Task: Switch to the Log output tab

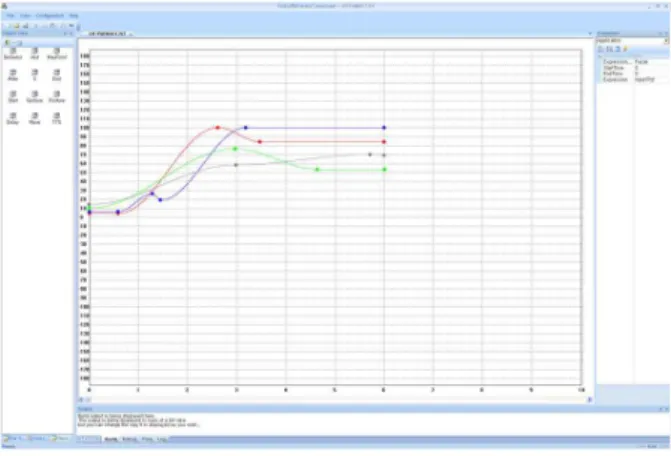Action: [161, 439]
